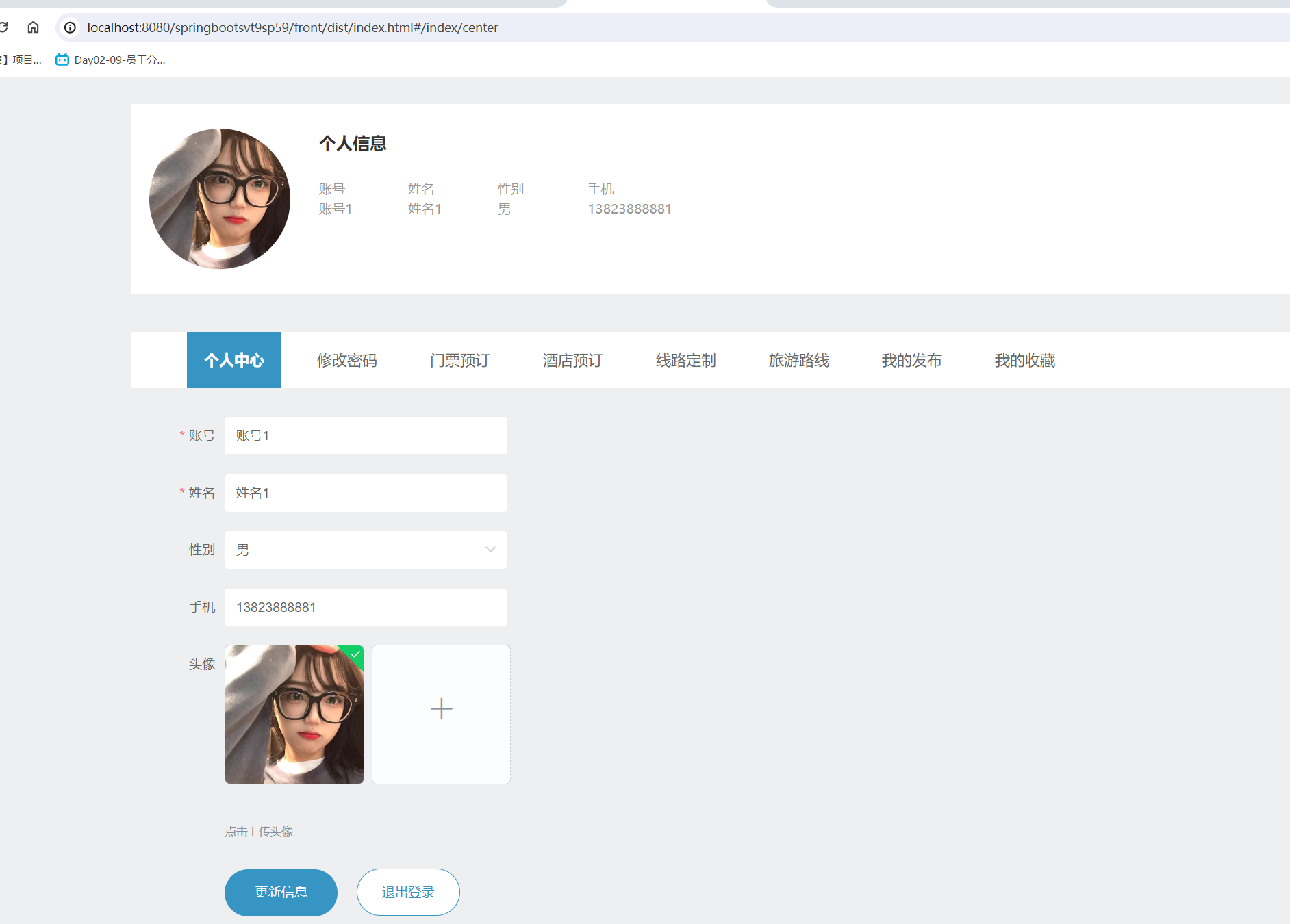Screen dimensions: 1290x924
Task: Click the 男 gender value in profile header
Action: click(x=505, y=209)
